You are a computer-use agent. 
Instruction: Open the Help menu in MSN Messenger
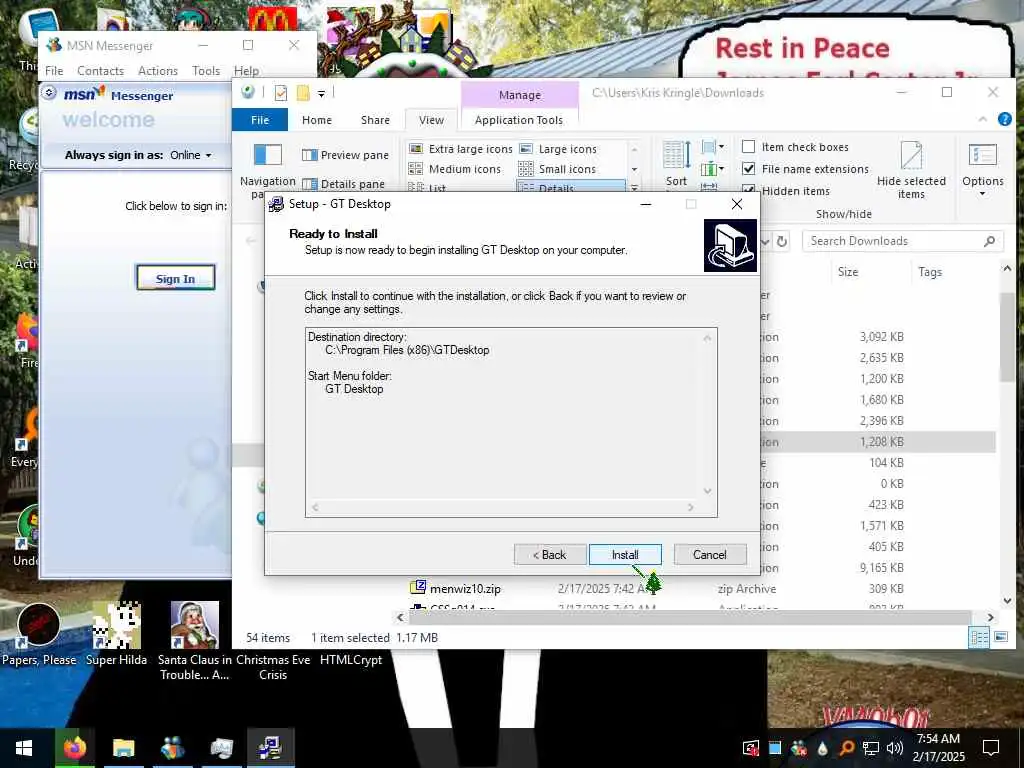point(246,71)
